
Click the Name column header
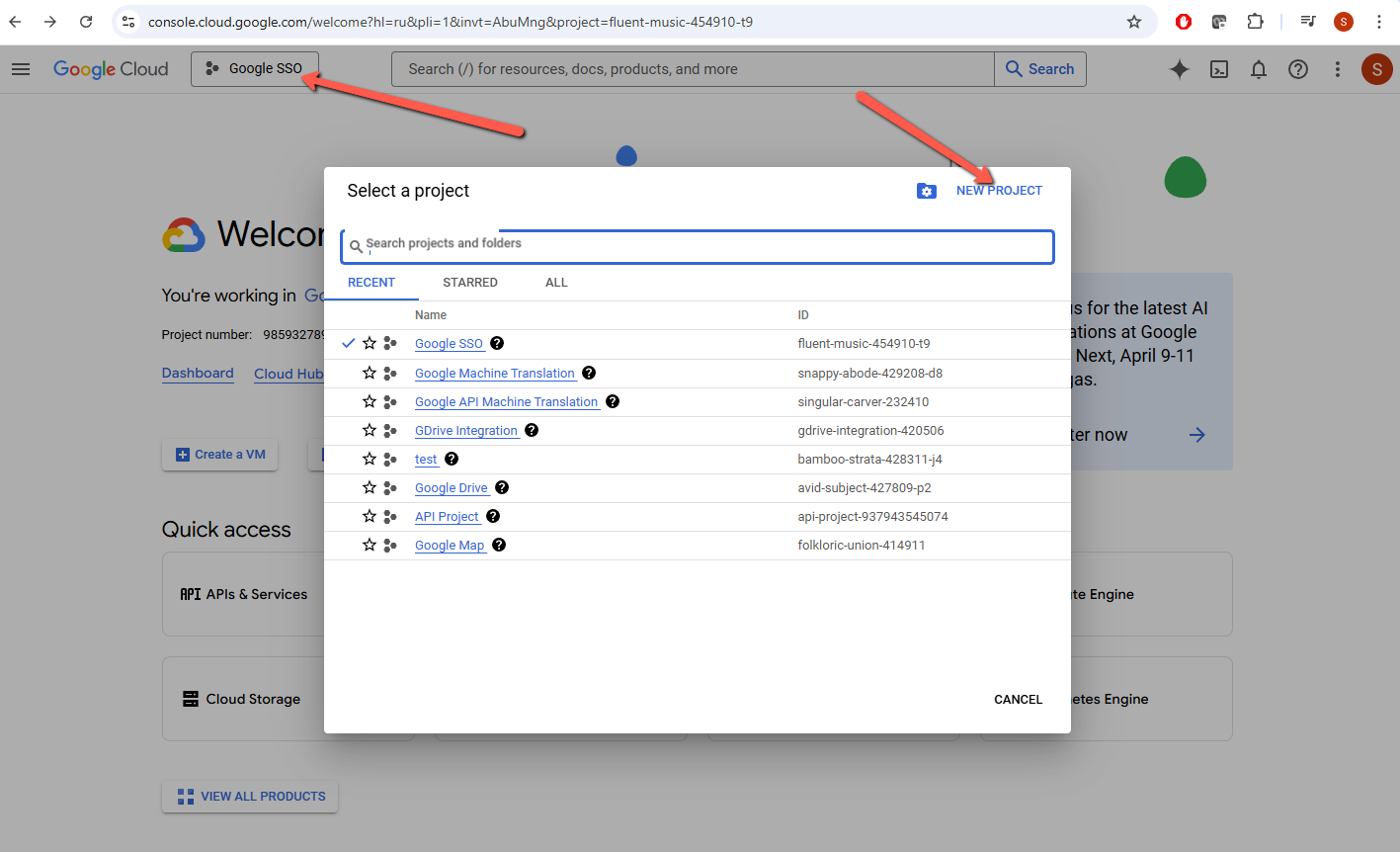(x=431, y=315)
